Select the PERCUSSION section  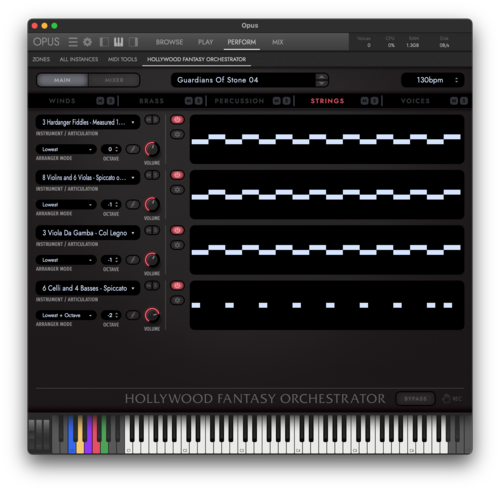(x=239, y=101)
